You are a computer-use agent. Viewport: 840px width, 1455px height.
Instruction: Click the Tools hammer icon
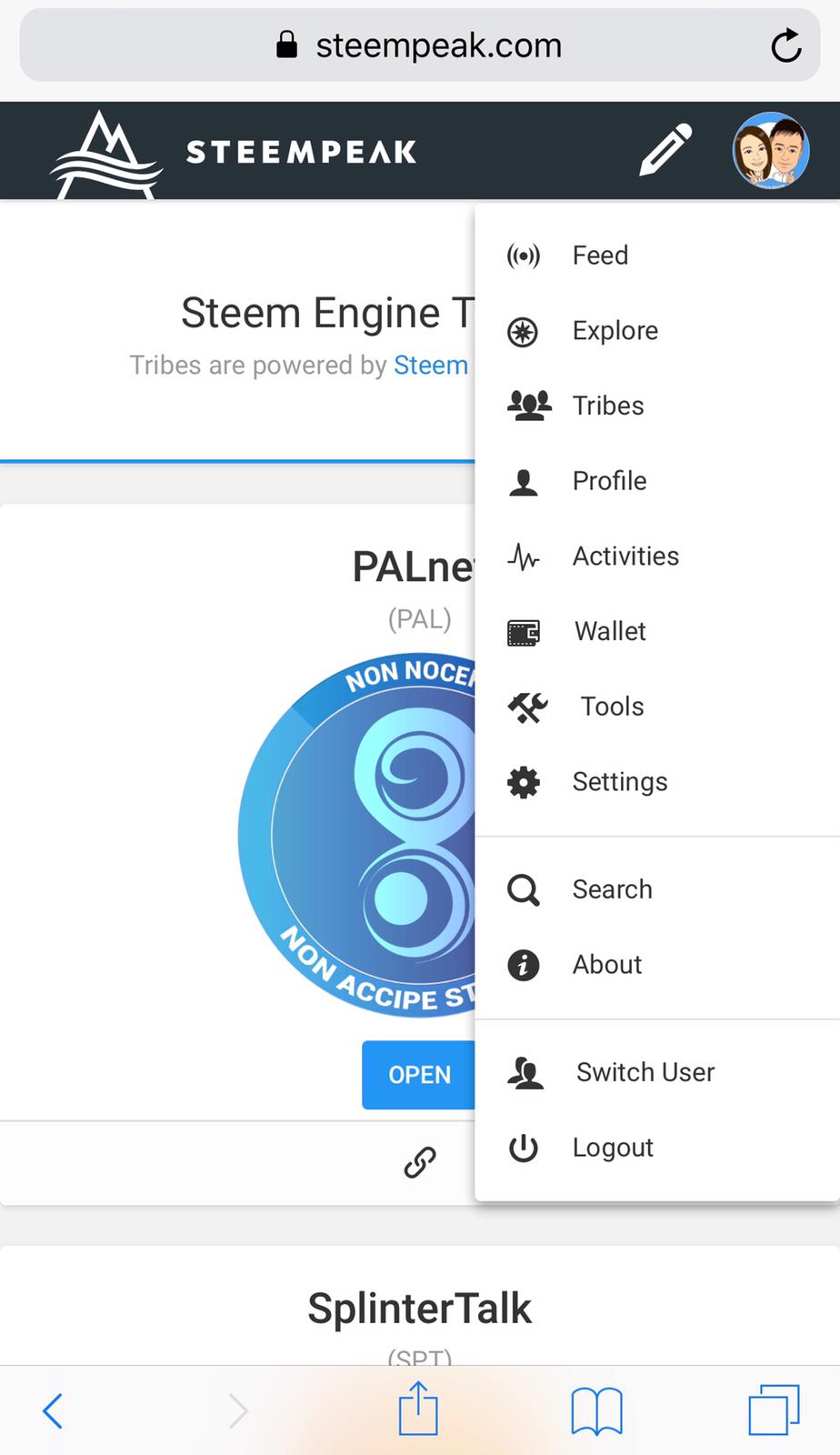pos(527,707)
